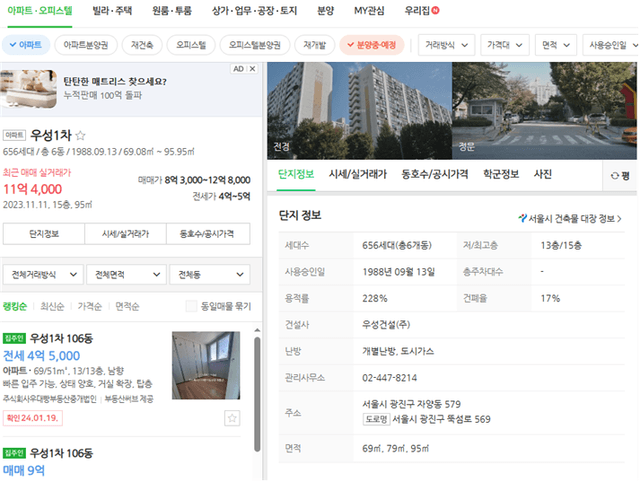This screenshot has width=640, height=482.
Task: Sort listings by 랭킹순
Action: point(15,306)
